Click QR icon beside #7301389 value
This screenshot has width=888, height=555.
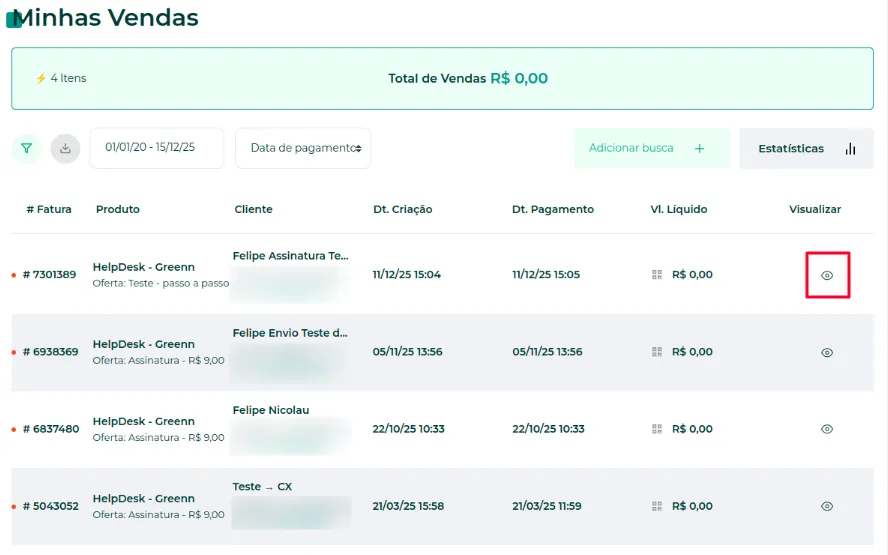tap(657, 275)
